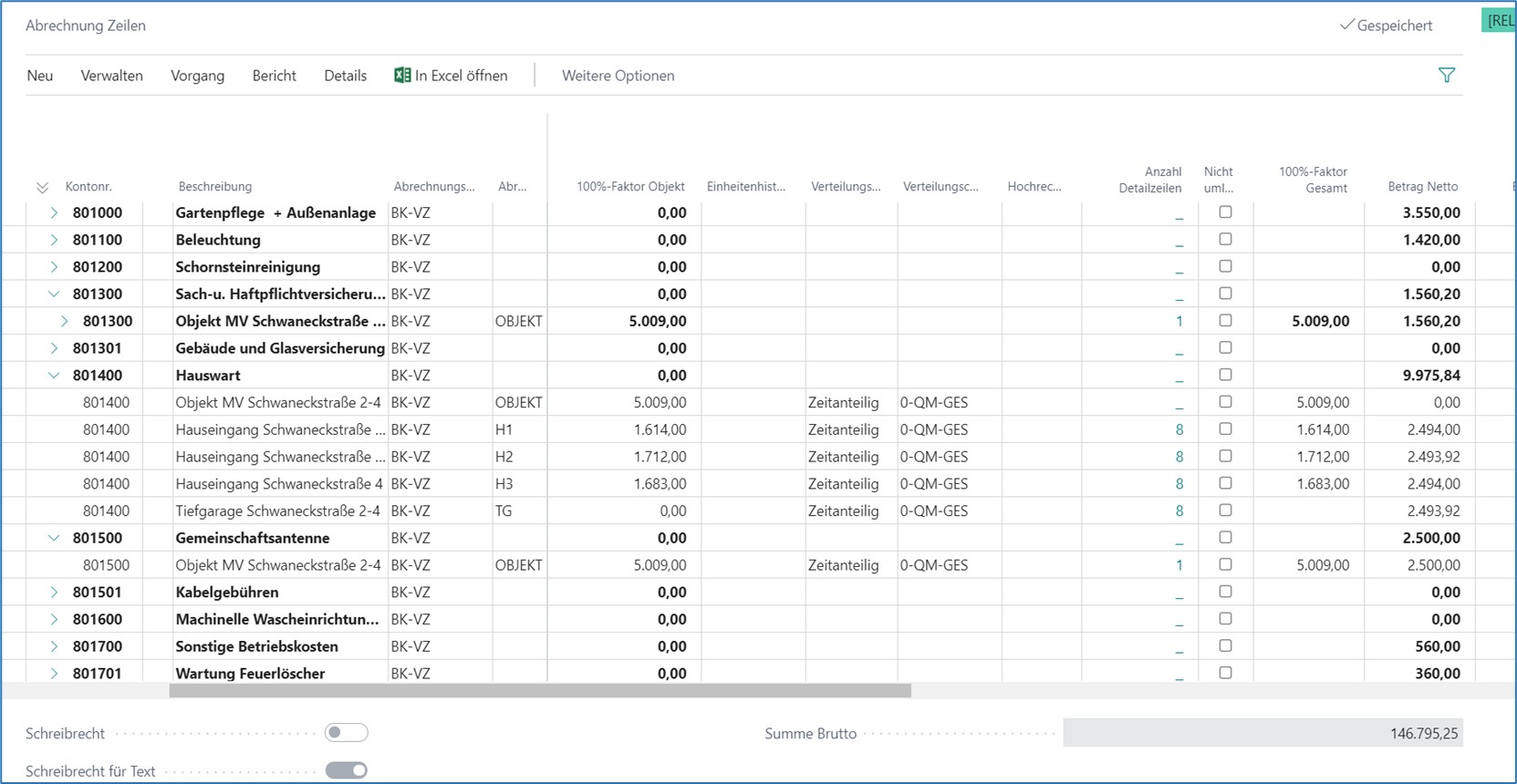Click the Excel icon in toolbar
This screenshot has width=1517, height=784.
tap(402, 76)
